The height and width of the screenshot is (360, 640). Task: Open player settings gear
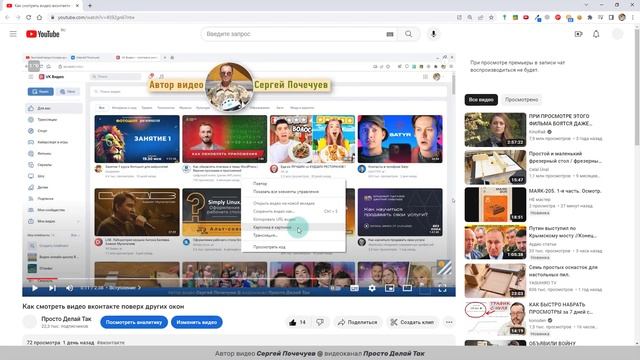[372, 288]
